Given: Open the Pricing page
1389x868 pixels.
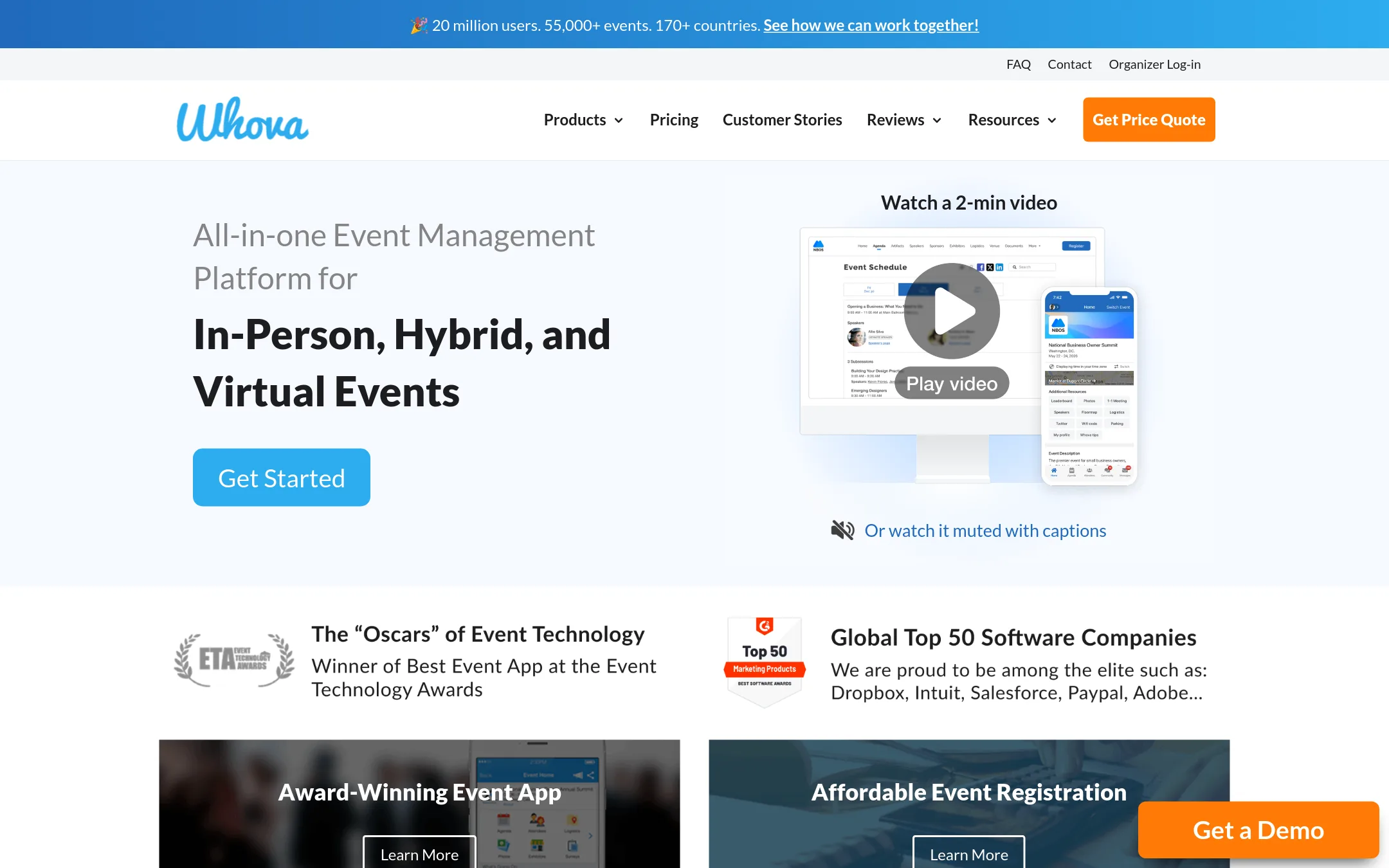Looking at the screenshot, I should 674,120.
